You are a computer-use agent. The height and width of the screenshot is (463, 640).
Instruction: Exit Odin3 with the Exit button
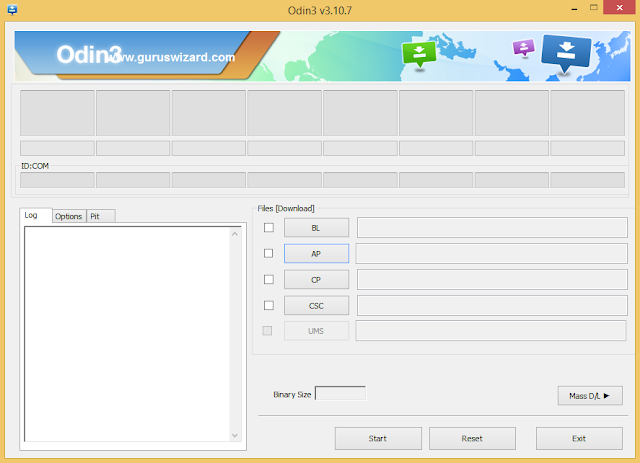pyautogui.click(x=579, y=439)
